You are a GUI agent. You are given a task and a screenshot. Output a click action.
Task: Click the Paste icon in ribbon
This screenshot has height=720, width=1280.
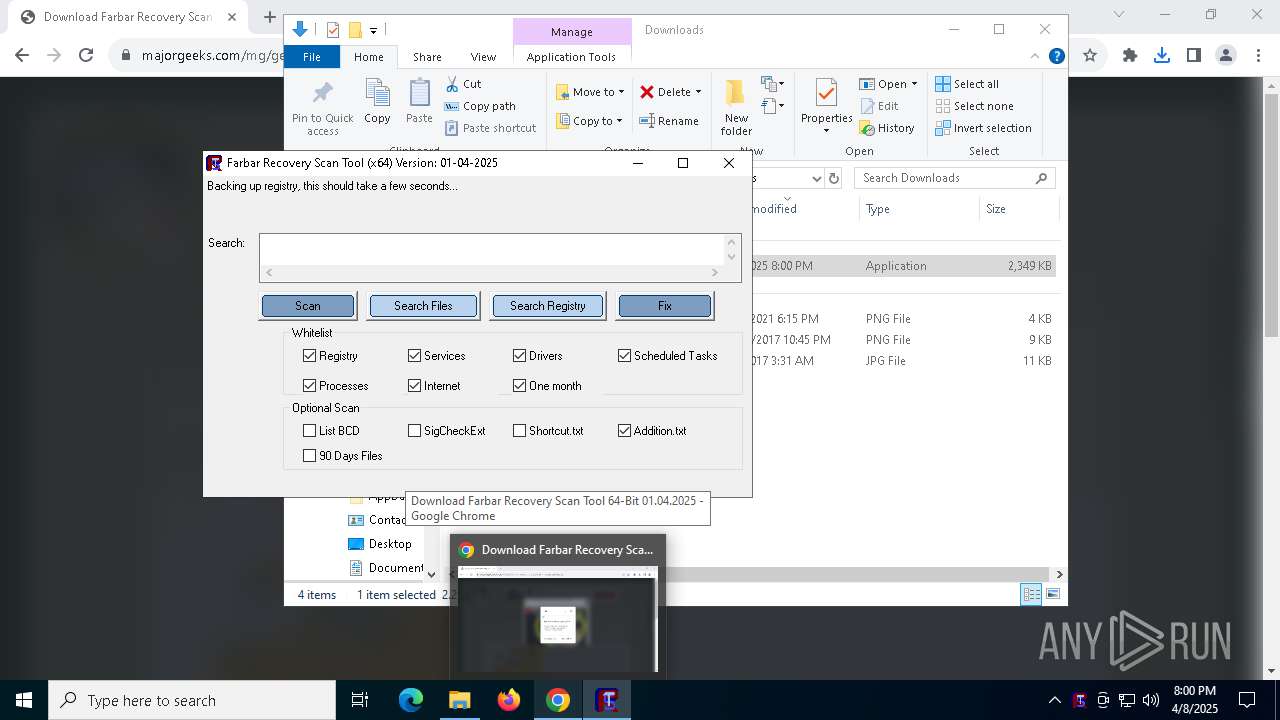[x=419, y=94]
